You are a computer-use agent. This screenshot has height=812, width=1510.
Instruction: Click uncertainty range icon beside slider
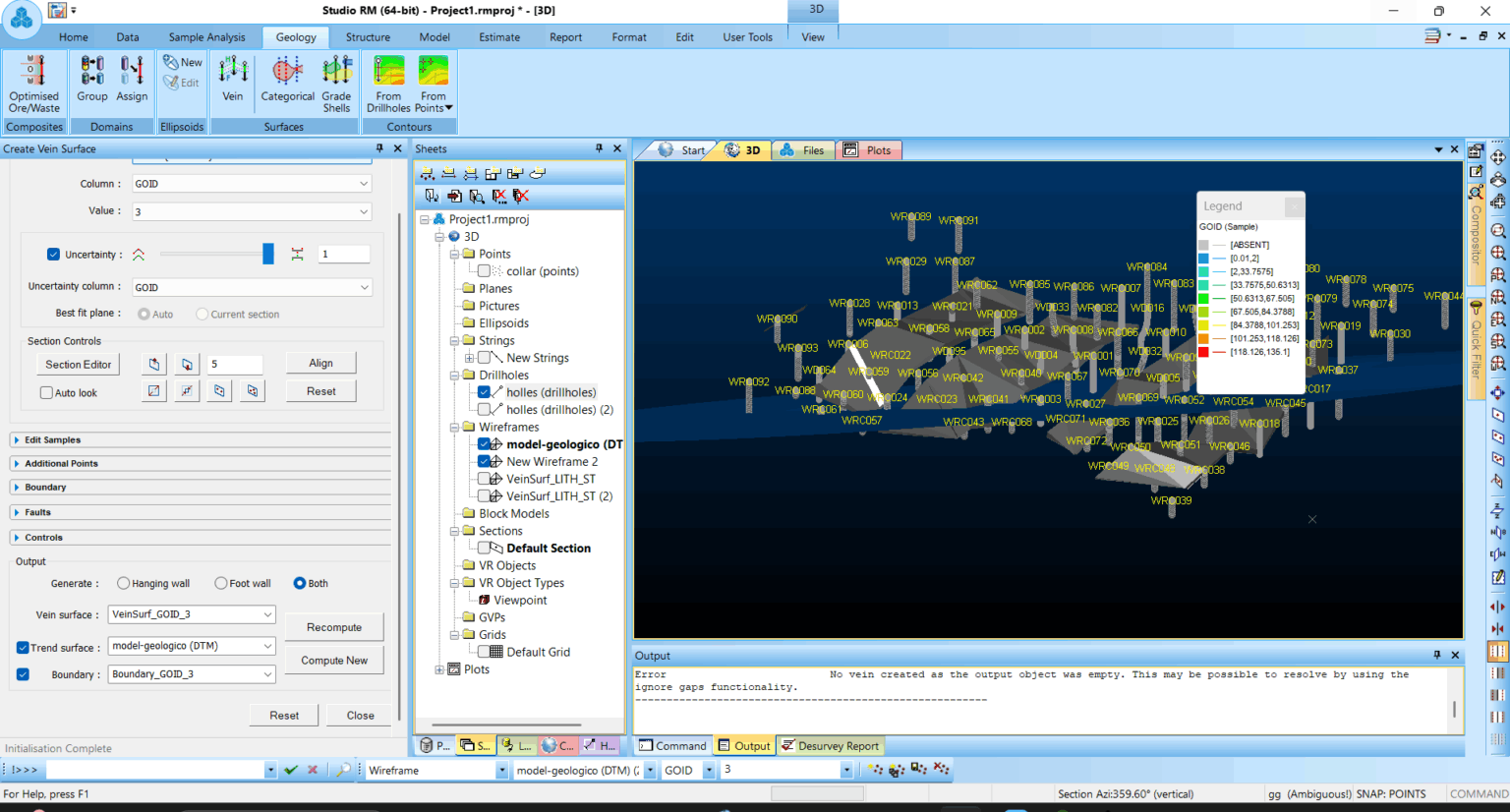(297, 255)
